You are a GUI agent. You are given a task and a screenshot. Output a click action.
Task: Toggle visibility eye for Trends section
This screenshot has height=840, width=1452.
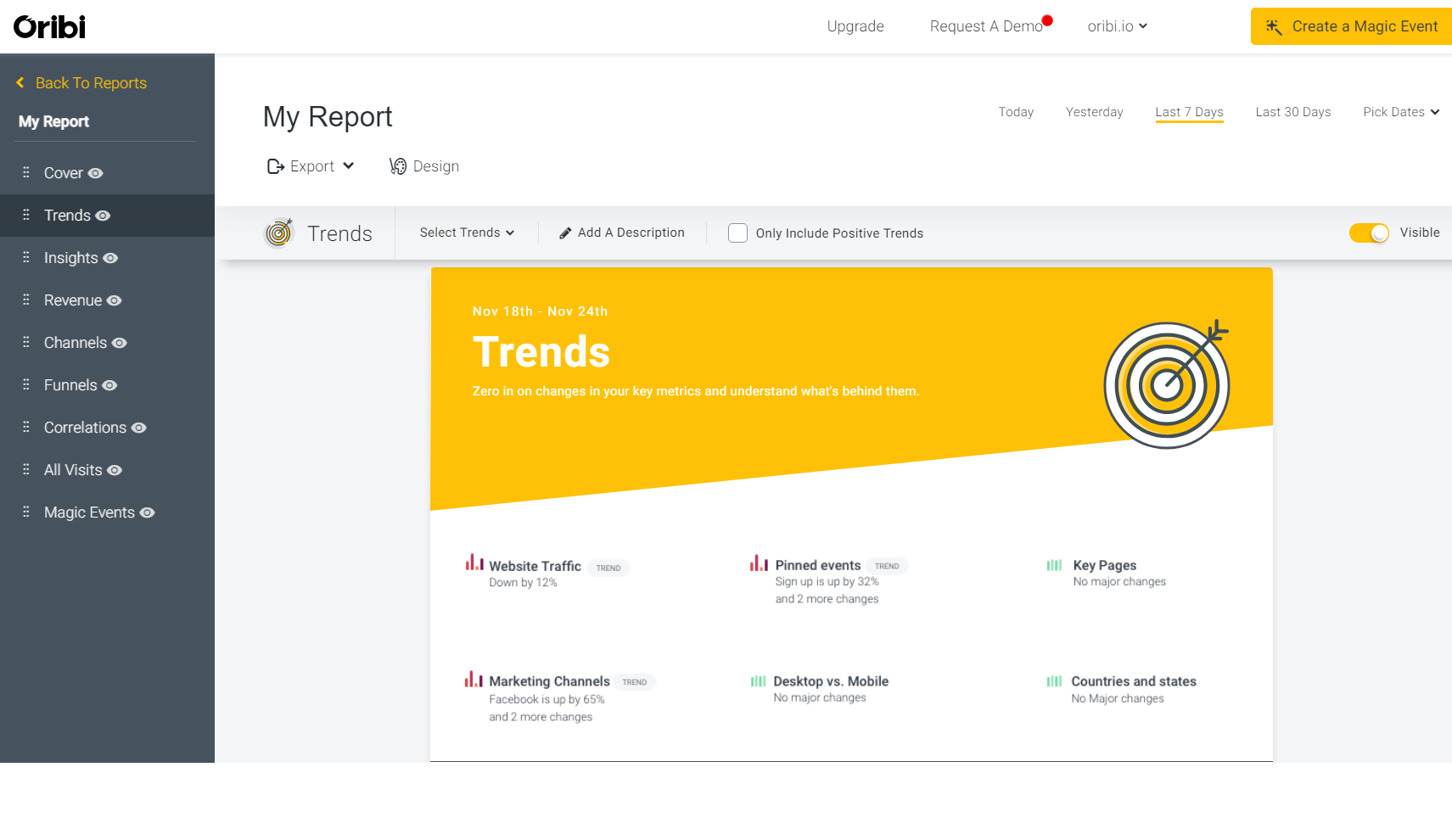(103, 216)
